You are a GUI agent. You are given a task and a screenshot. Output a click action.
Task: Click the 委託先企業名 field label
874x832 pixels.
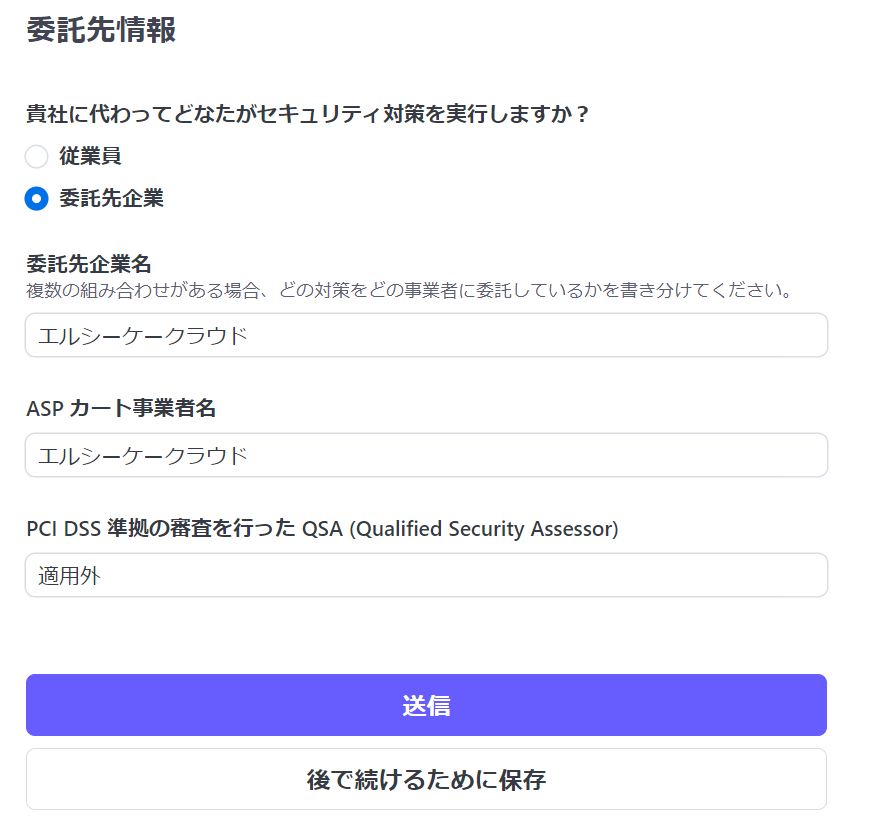click(x=89, y=265)
